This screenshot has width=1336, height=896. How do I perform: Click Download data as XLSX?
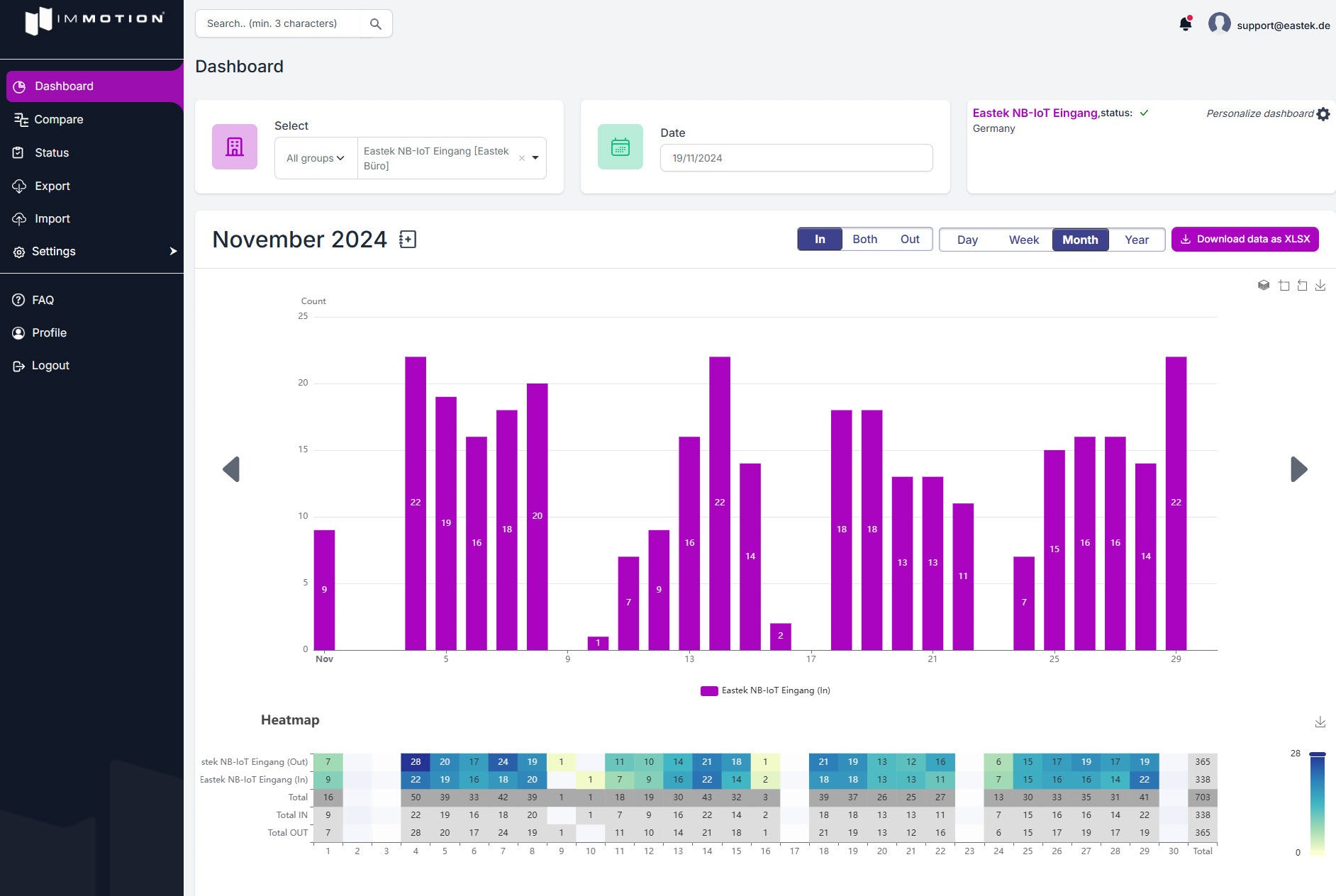point(1245,239)
